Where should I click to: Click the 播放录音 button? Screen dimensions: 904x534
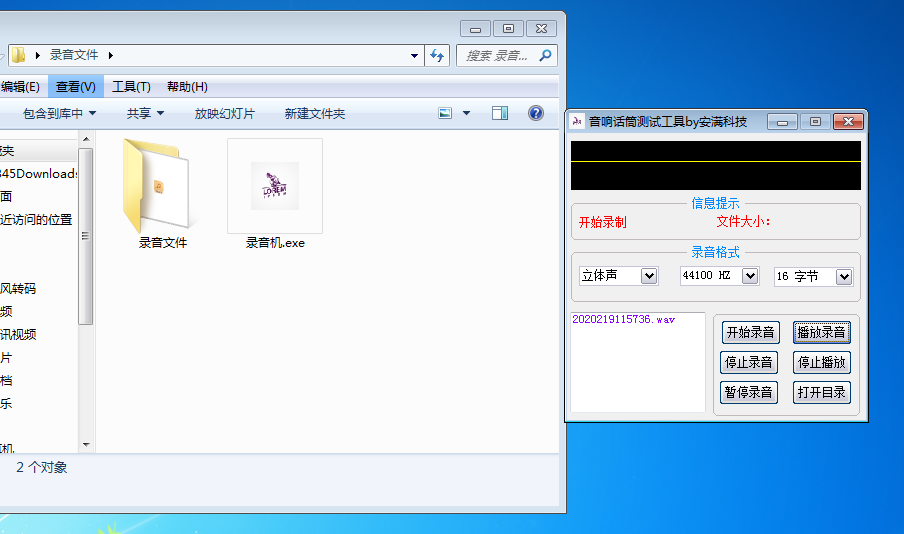click(821, 333)
